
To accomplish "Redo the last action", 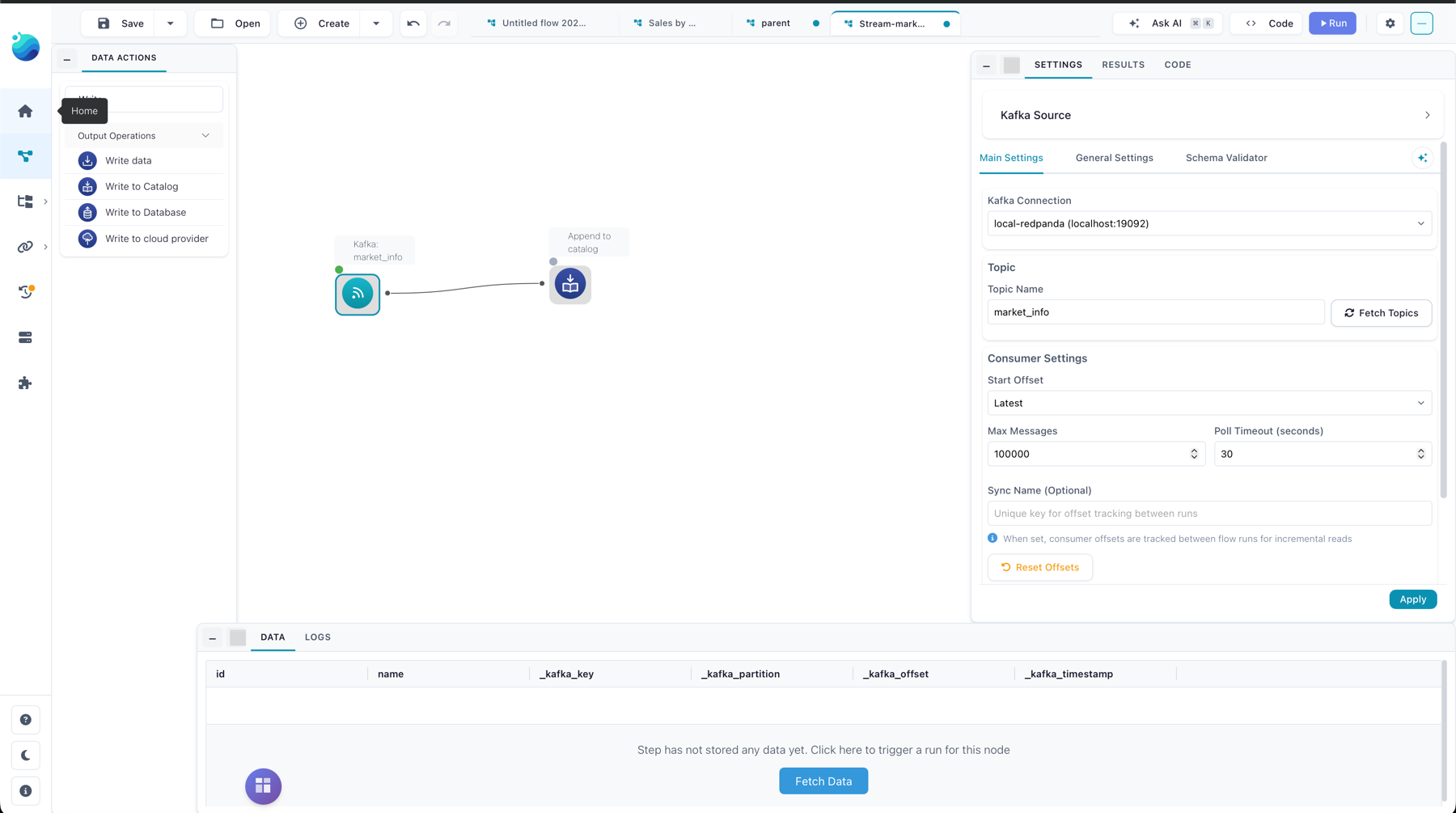I will tap(444, 23).
